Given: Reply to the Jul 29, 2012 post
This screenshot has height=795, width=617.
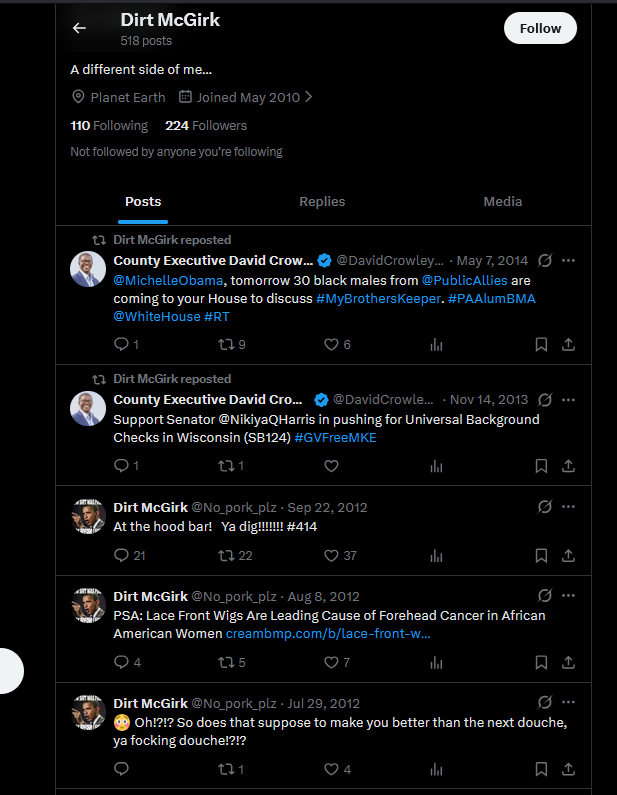Looking at the screenshot, I should [x=121, y=769].
